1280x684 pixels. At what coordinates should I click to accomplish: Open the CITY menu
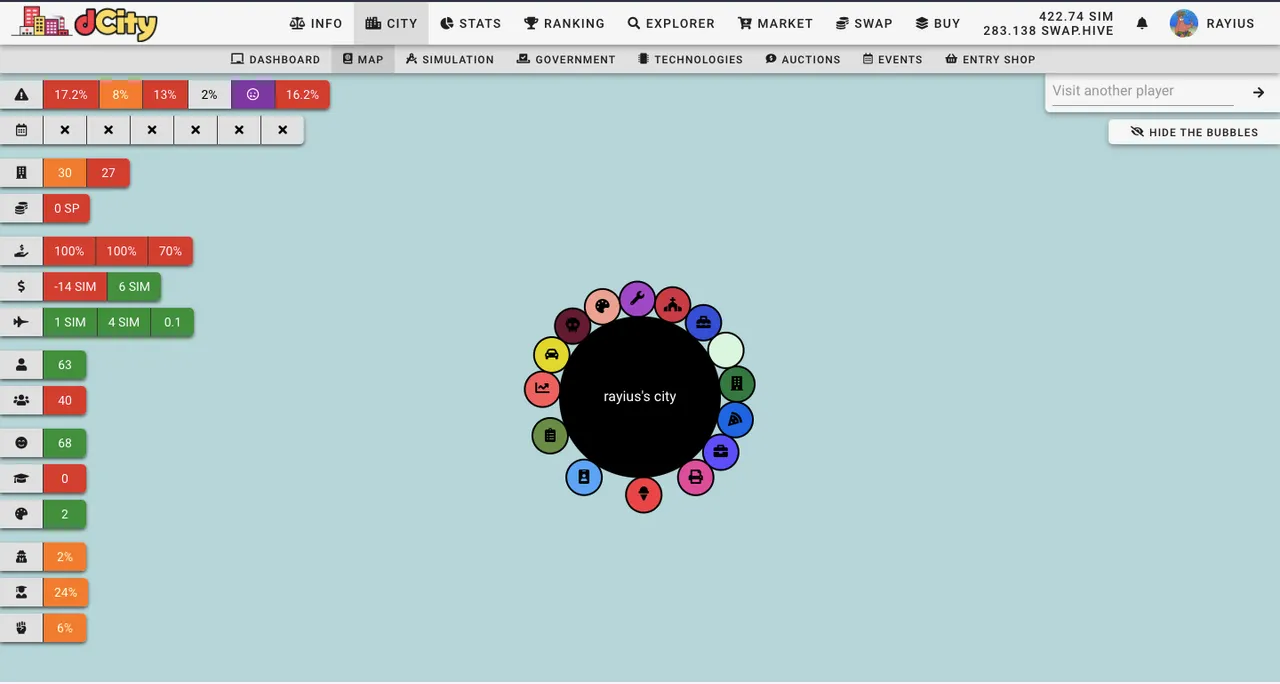[x=391, y=23]
